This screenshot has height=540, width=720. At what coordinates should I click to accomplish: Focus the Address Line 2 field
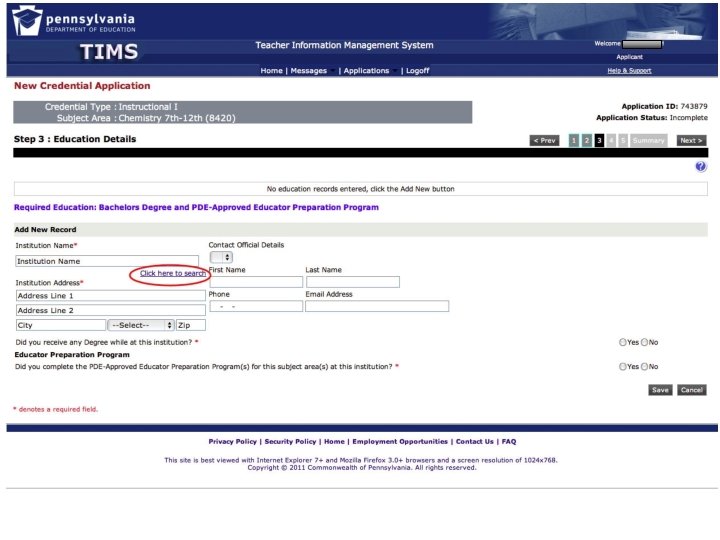(x=110, y=310)
